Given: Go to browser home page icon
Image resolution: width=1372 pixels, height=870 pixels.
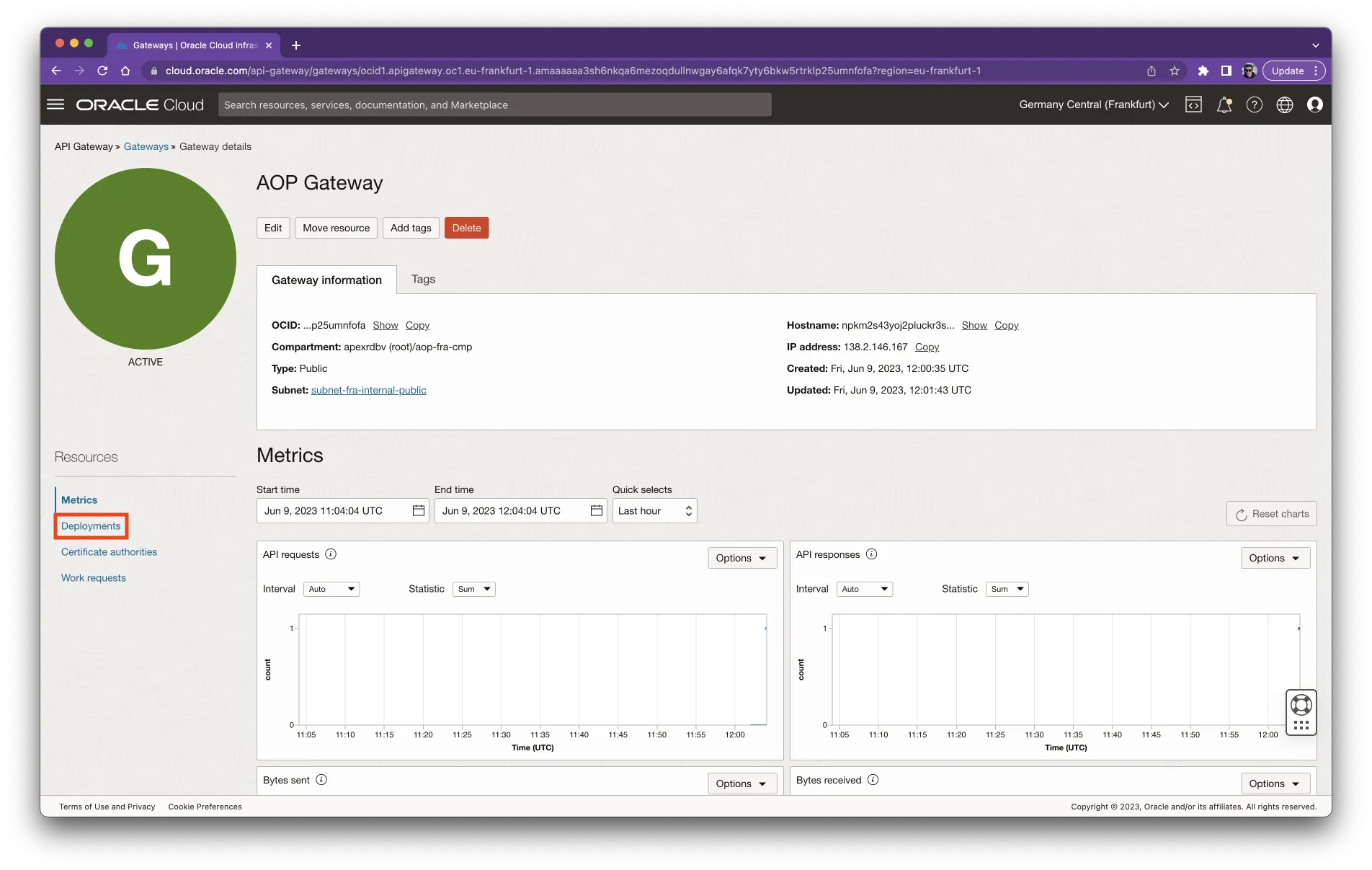Looking at the screenshot, I should pyautogui.click(x=125, y=71).
